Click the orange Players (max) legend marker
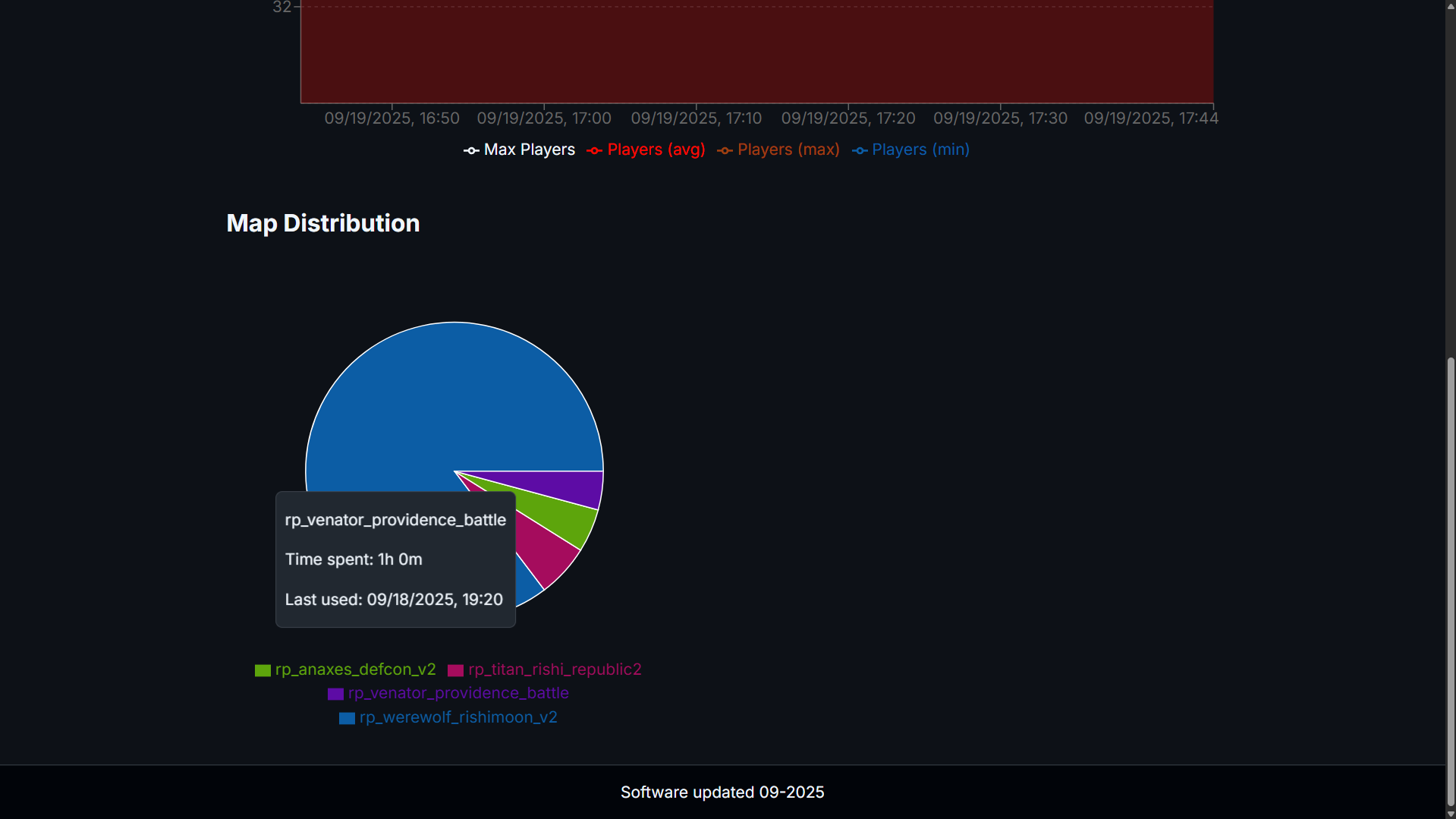This screenshot has width=1456, height=819. 725,150
